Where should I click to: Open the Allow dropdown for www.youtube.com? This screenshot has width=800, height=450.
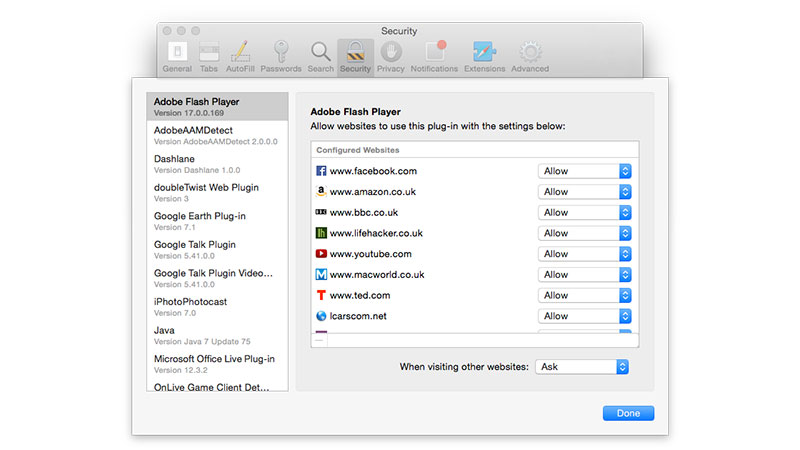pyautogui.click(x=585, y=254)
